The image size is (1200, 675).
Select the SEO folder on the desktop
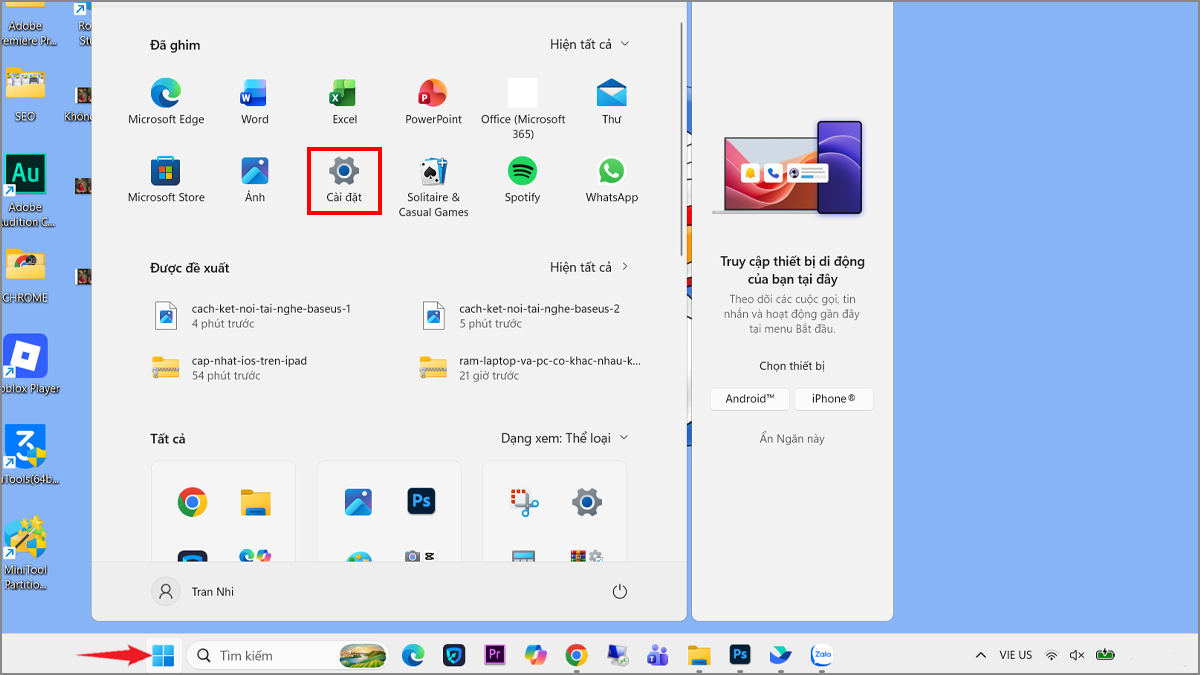(x=25, y=96)
